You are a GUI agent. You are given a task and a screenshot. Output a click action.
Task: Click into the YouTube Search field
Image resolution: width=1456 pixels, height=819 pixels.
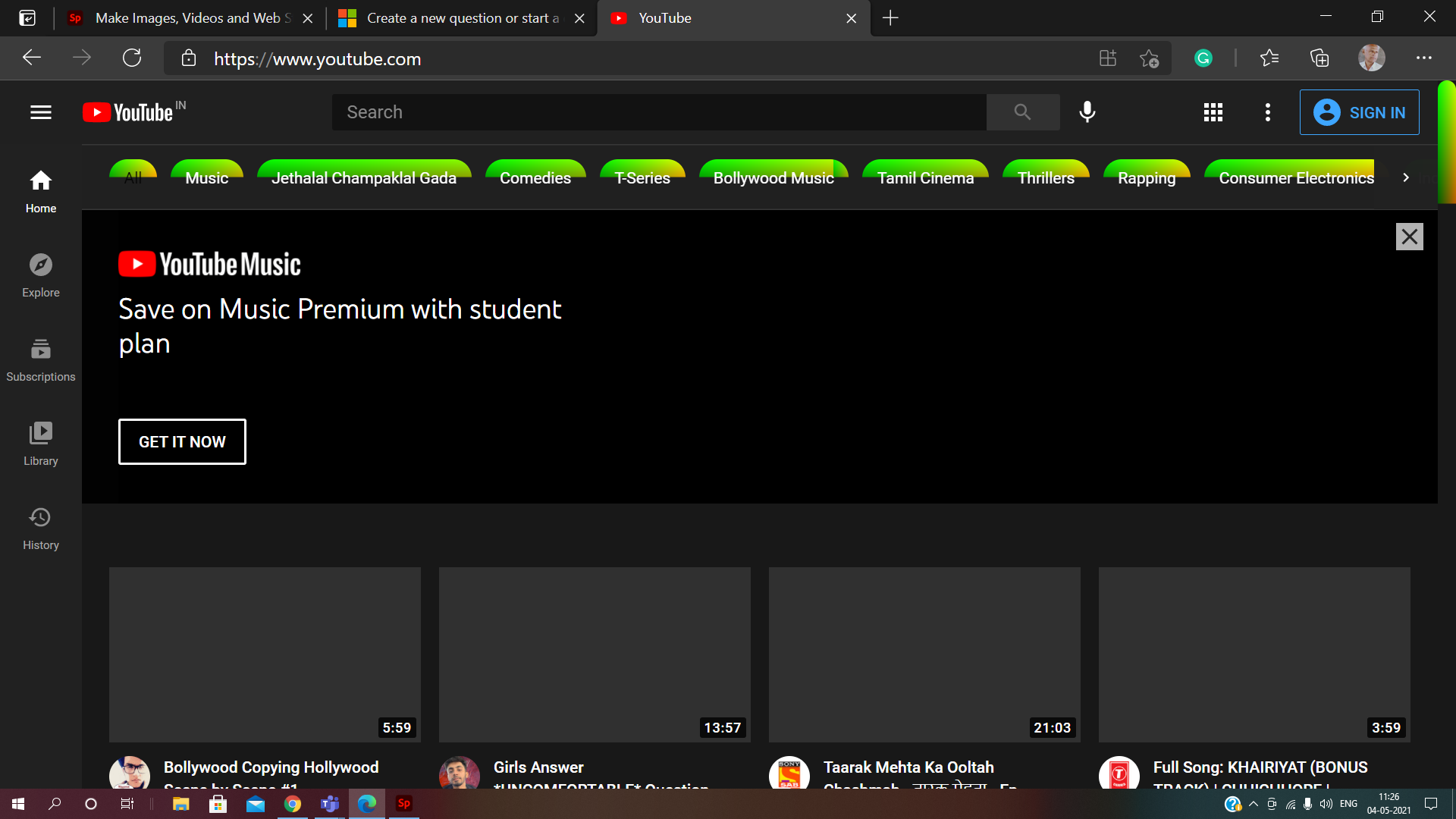659,112
